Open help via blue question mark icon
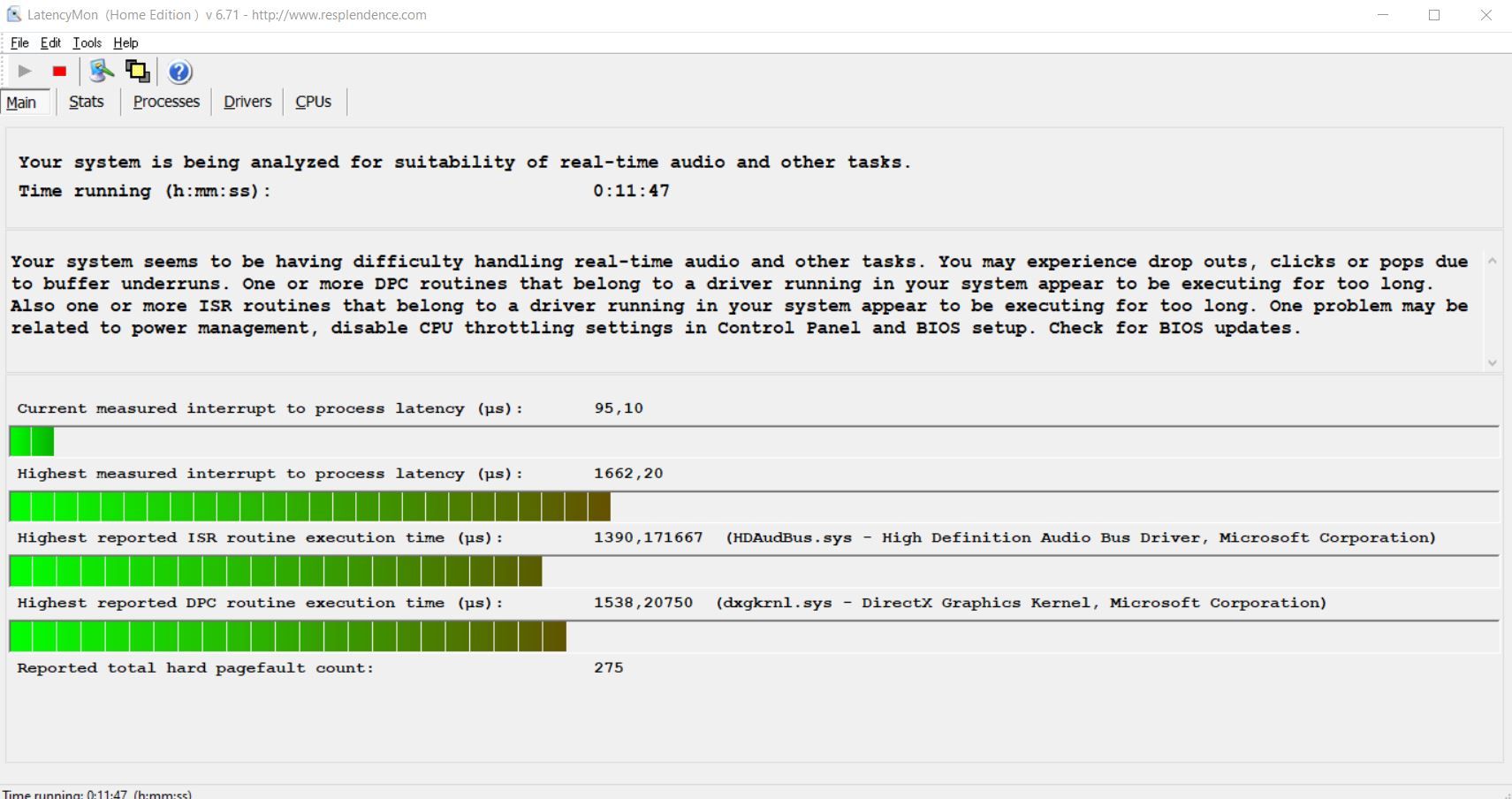 pos(179,72)
